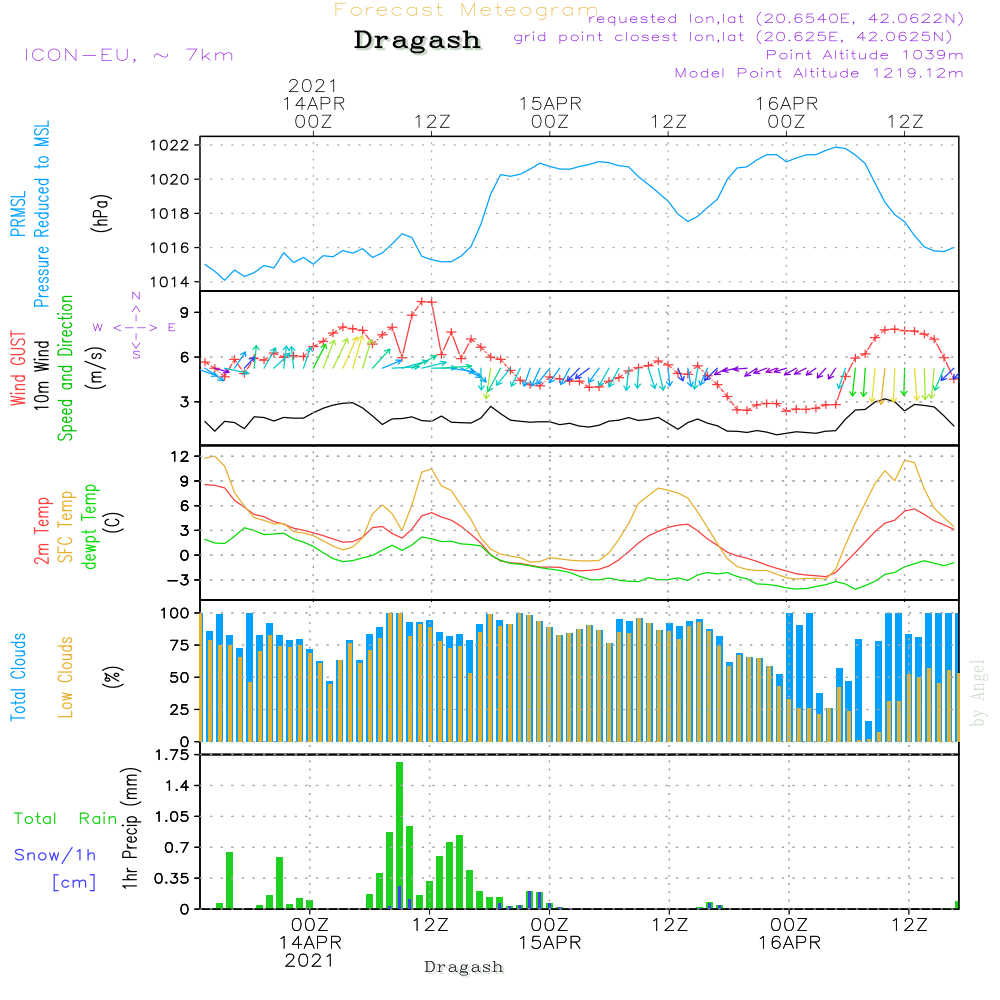This screenshot has height=1000, width=1000.
Task: Select the '1.75' precipitation axis tick
Action: point(172,754)
